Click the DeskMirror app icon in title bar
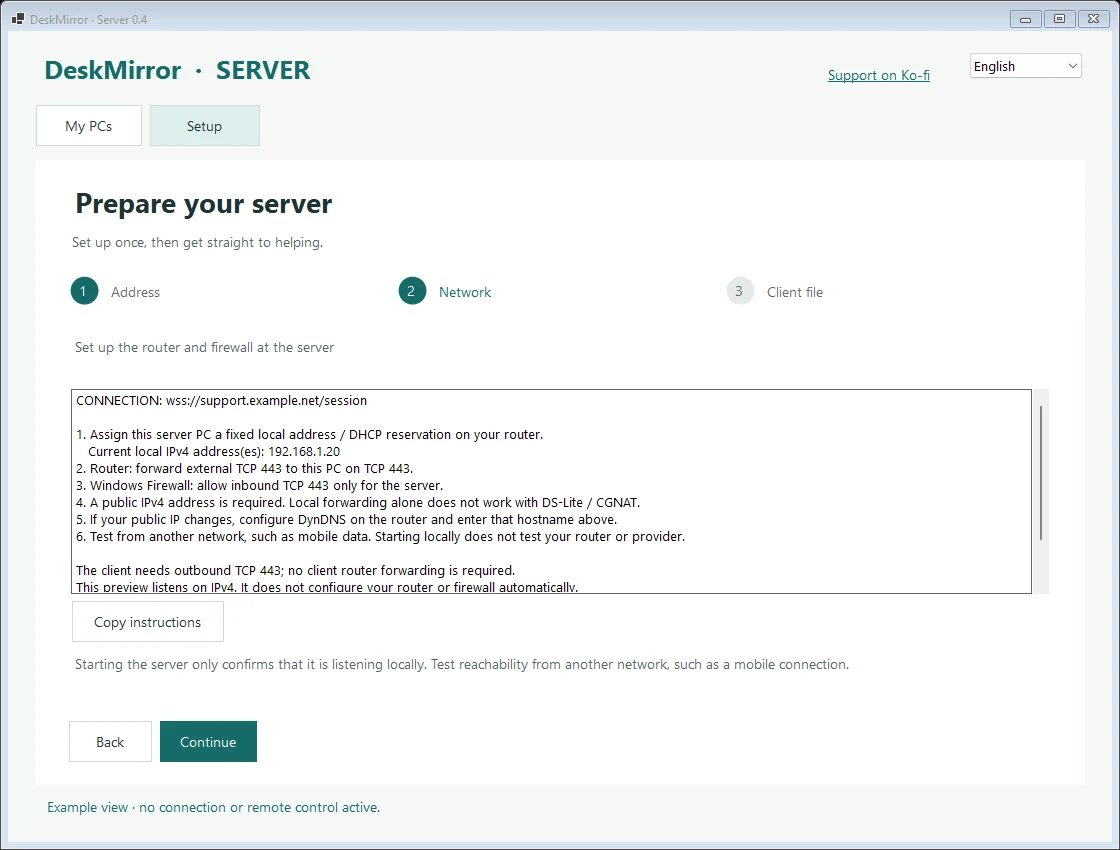The image size is (1120, 850). point(18,19)
